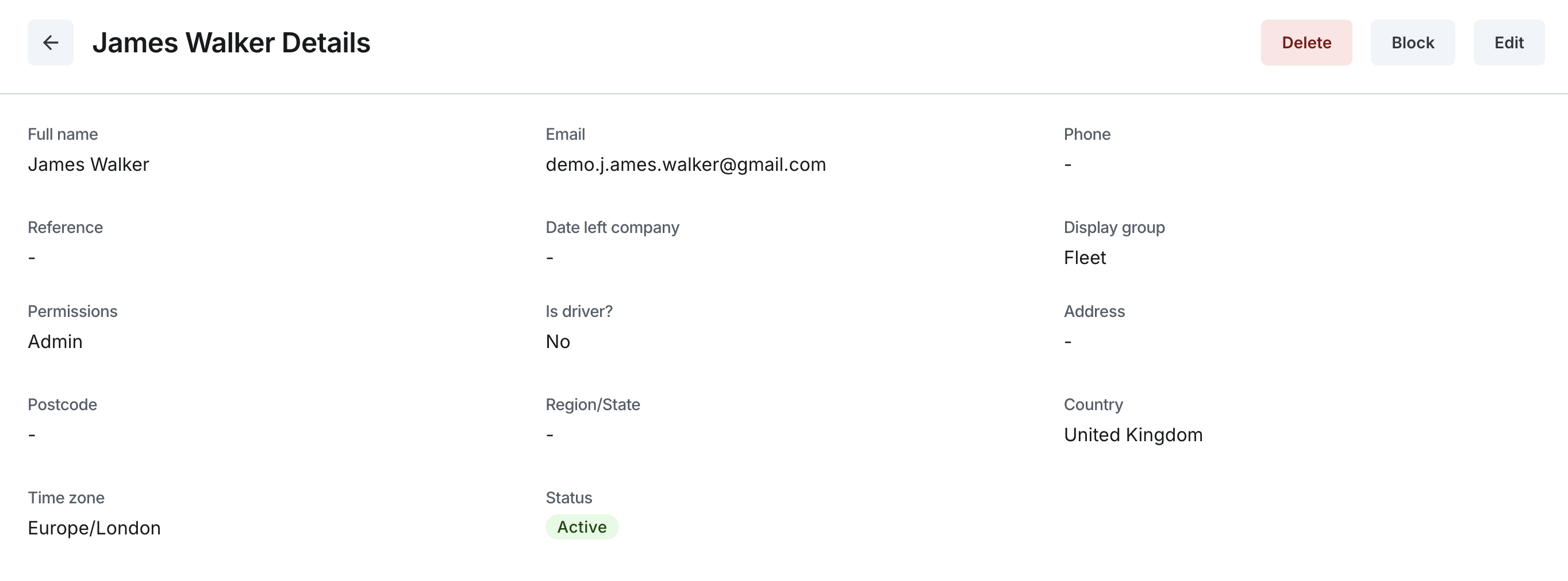This screenshot has width=1568, height=581.
Task: Click the full name value James Walker
Action: pos(89,165)
